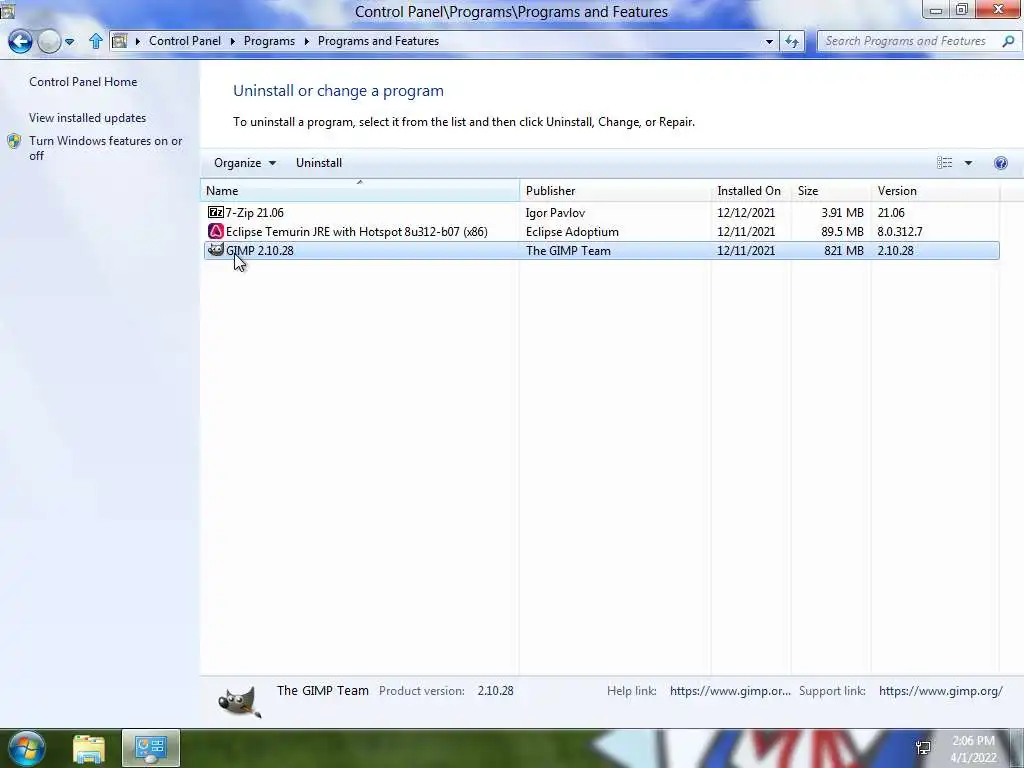
Task: Click publisher Eclipse Adoptium cell
Action: [x=572, y=231]
